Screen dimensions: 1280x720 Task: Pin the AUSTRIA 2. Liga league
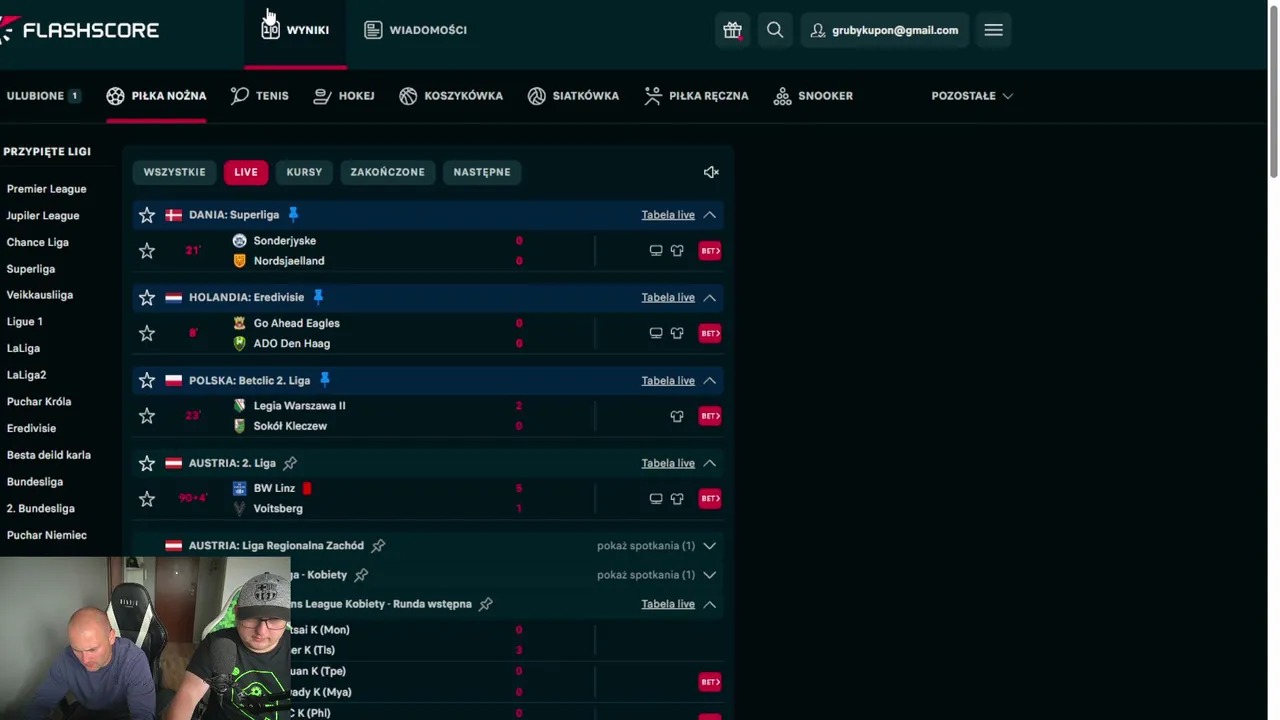[290, 463]
